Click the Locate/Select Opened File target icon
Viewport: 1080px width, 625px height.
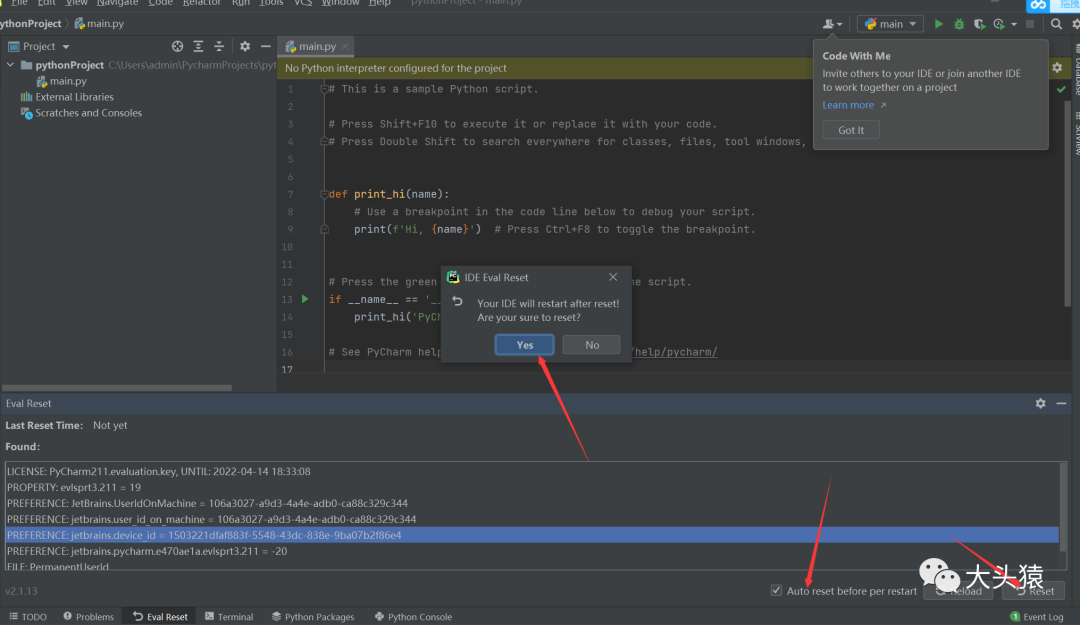click(x=178, y=46)
